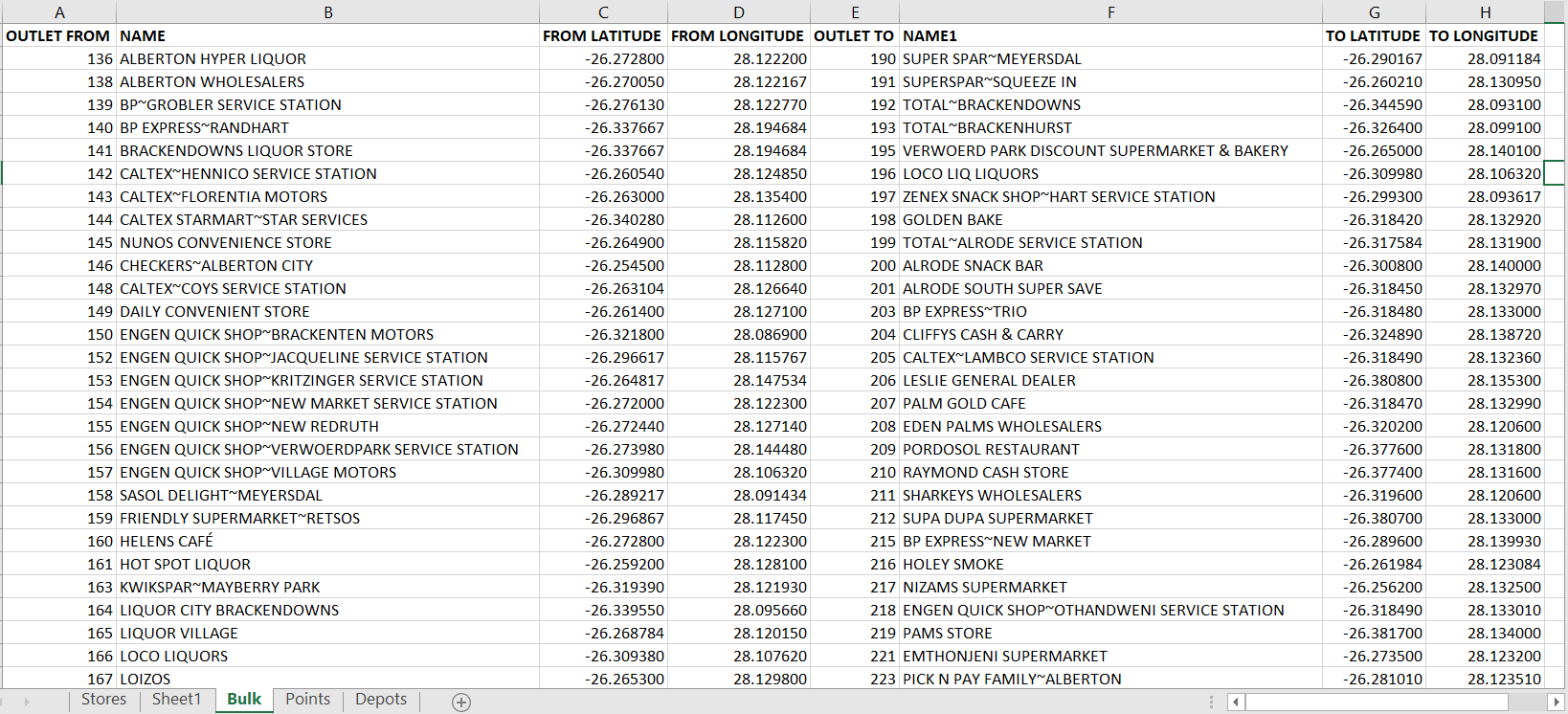
Task: Select column E header
Action: click(x=855, y=12)
